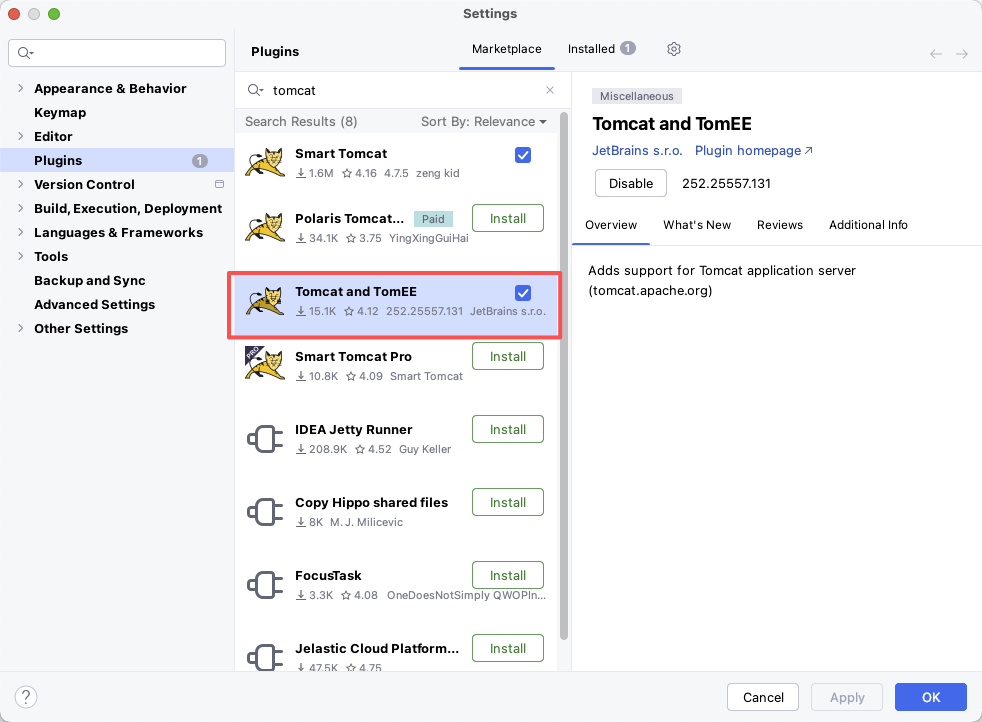Uncheck the Smart Tomcat plugin checkbox

tap(523, 155)
